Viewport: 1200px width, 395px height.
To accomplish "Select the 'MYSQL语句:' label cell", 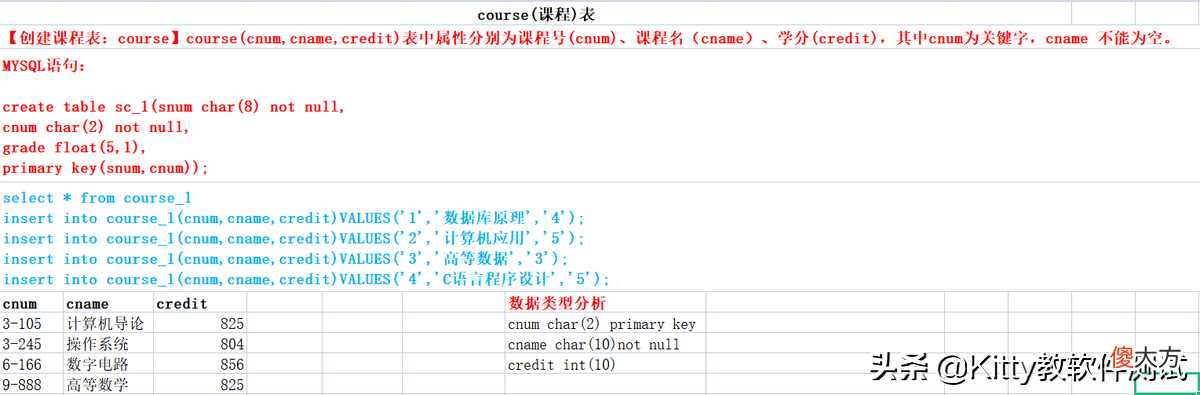I will (44, 66).
